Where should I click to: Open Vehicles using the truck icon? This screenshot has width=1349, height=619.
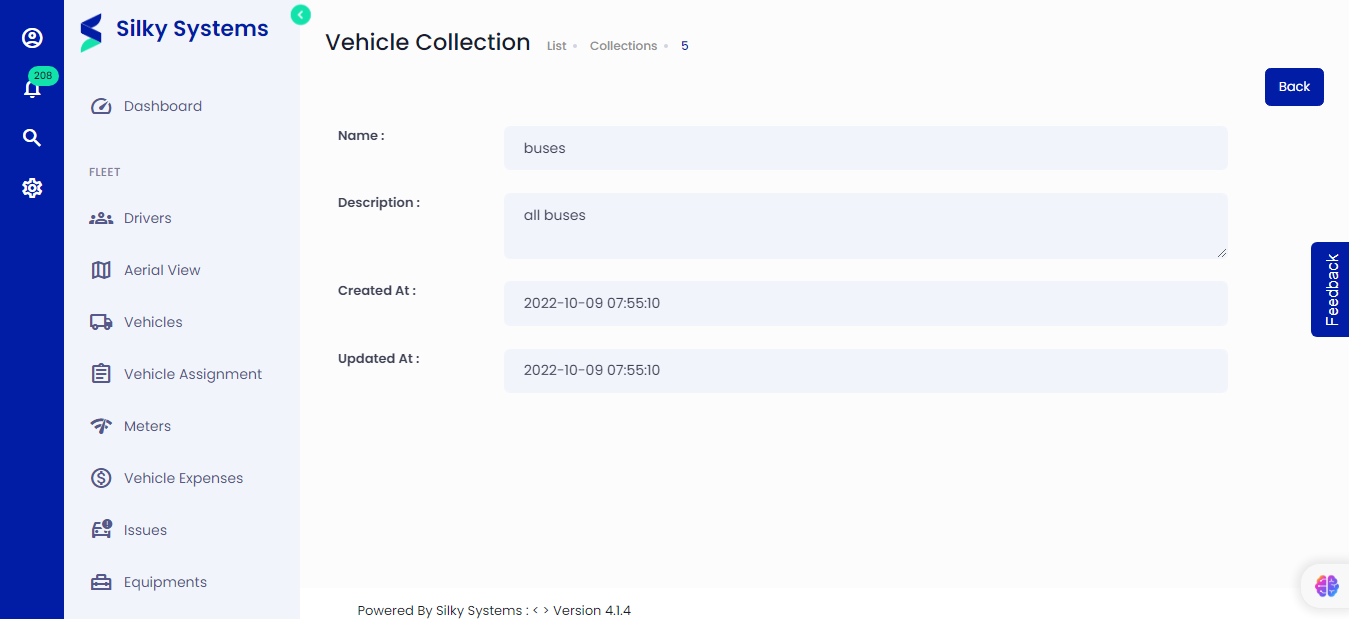[x=101, y=321]
